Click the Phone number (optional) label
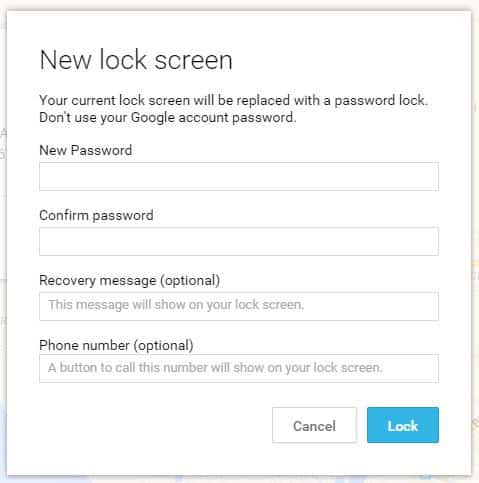Screen dimensions: 479x483 point(116,345)
